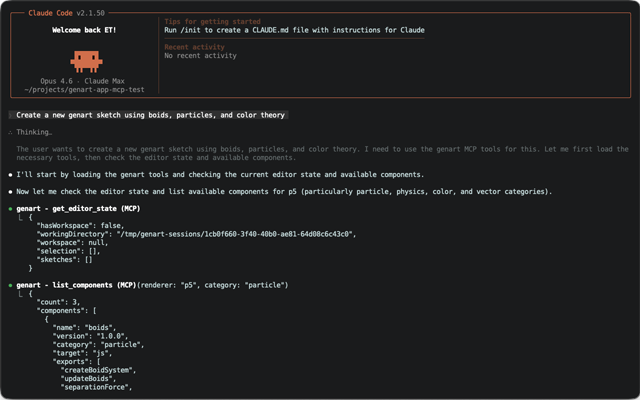
Task: Click the gray thinking paragraph starting "The user wants"
Action: pos(322,153)
